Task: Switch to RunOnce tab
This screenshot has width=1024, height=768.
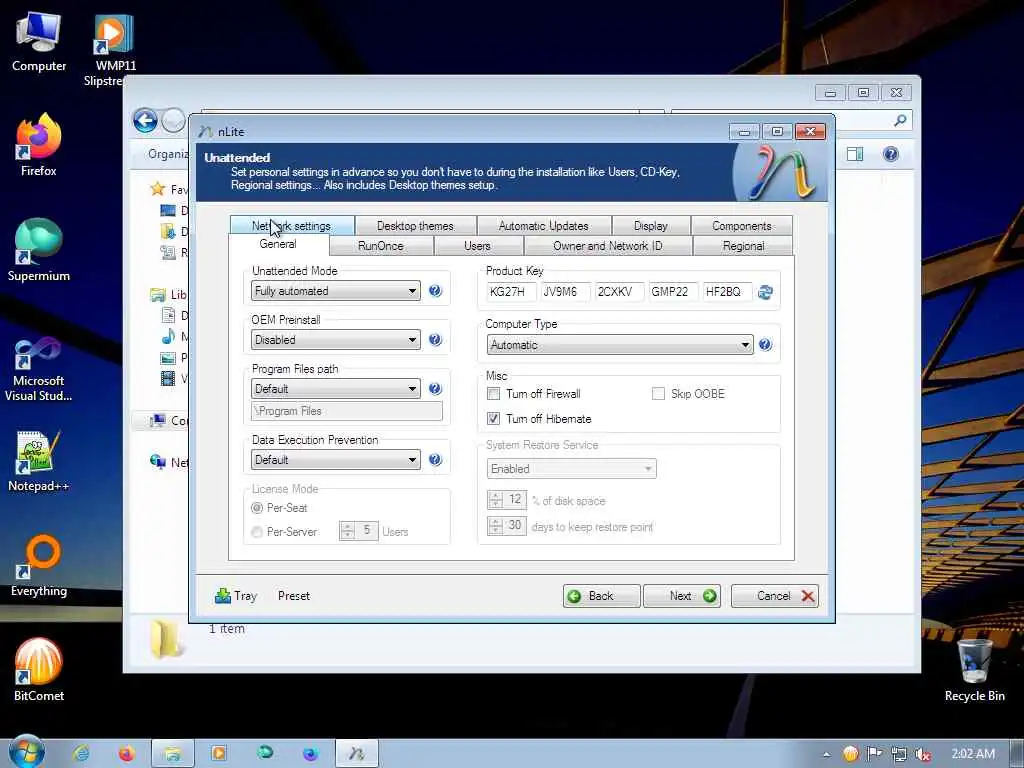Action: coord(381,246)
